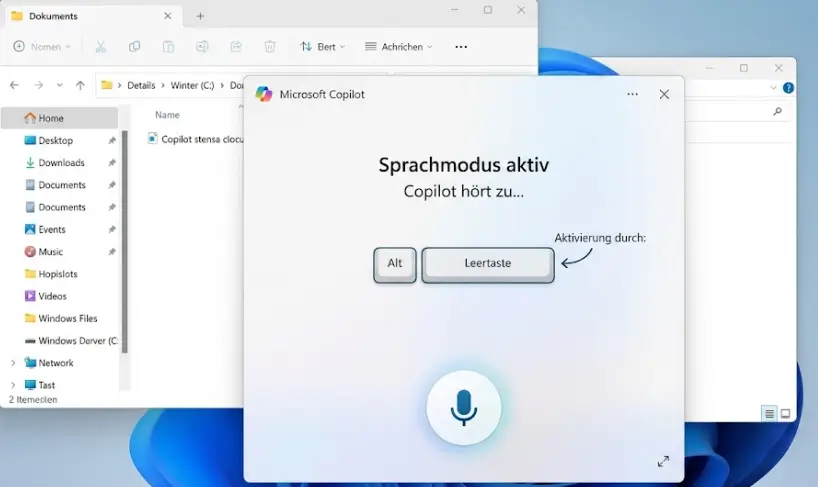The height and width of the screenshot is (487, 818).
Task: Click the folder icon in address bar
Action: point(107,85)
